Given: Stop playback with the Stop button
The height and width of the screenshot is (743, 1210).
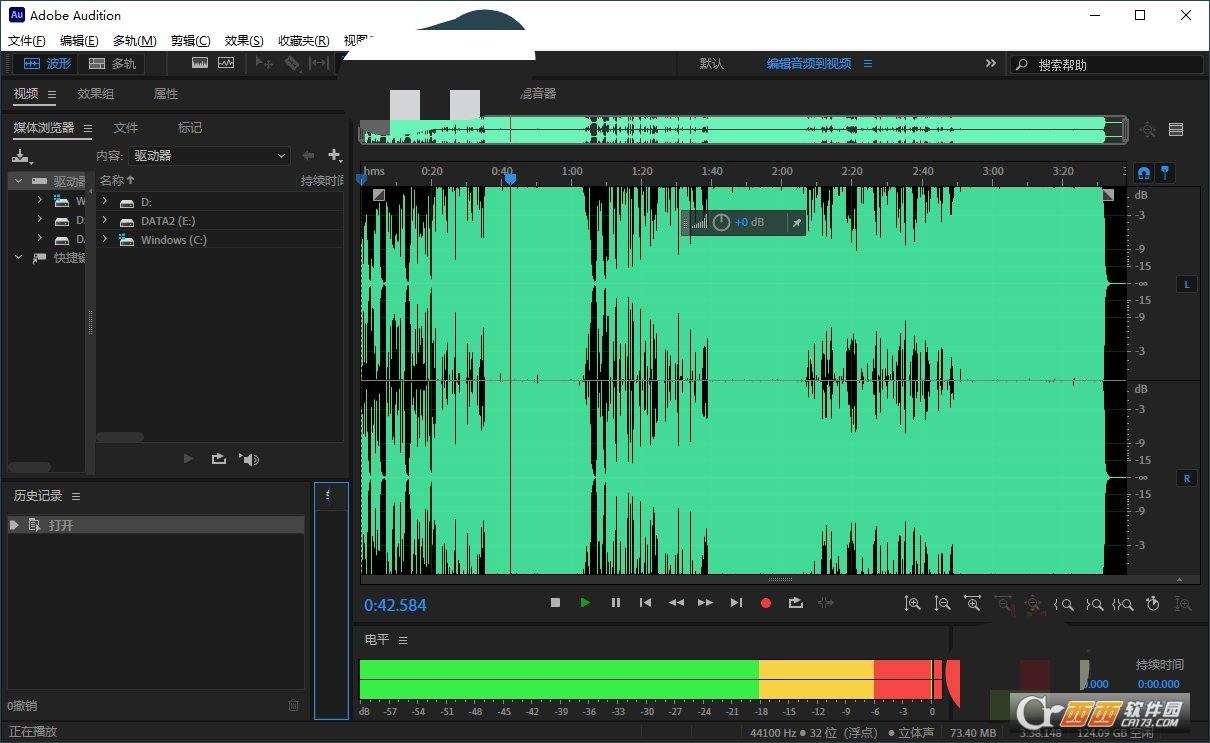Looking at the screenshot, I should (x=555, y=603).
